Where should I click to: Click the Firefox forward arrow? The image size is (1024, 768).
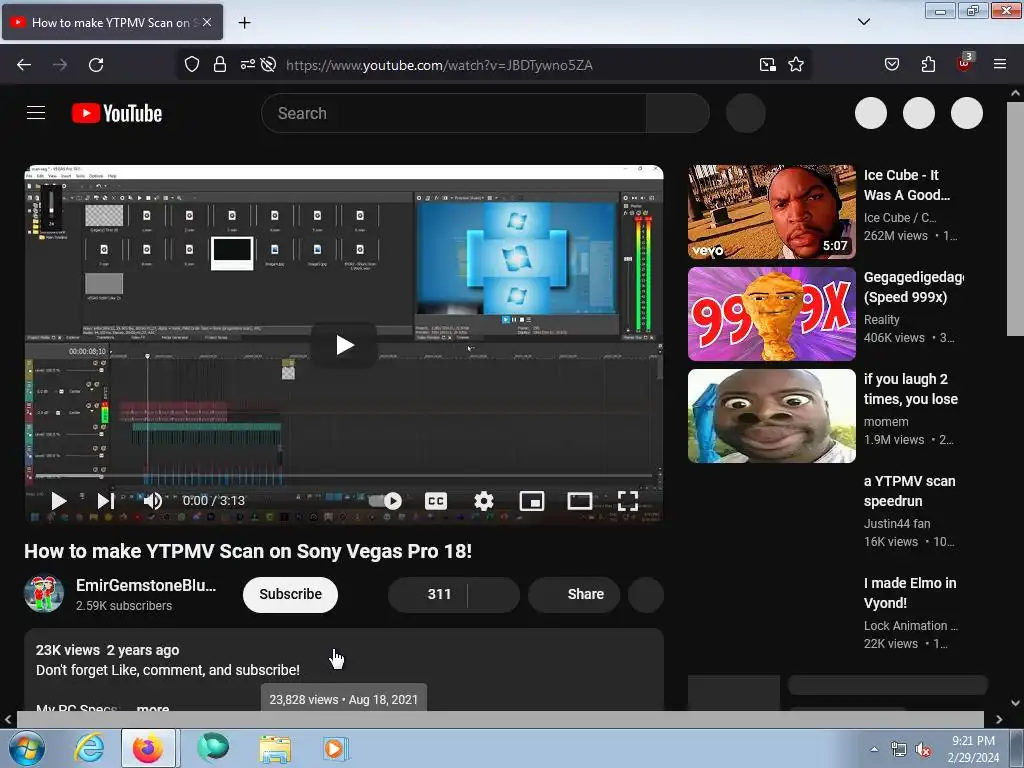pyautogui.click(x=60, y=65)
